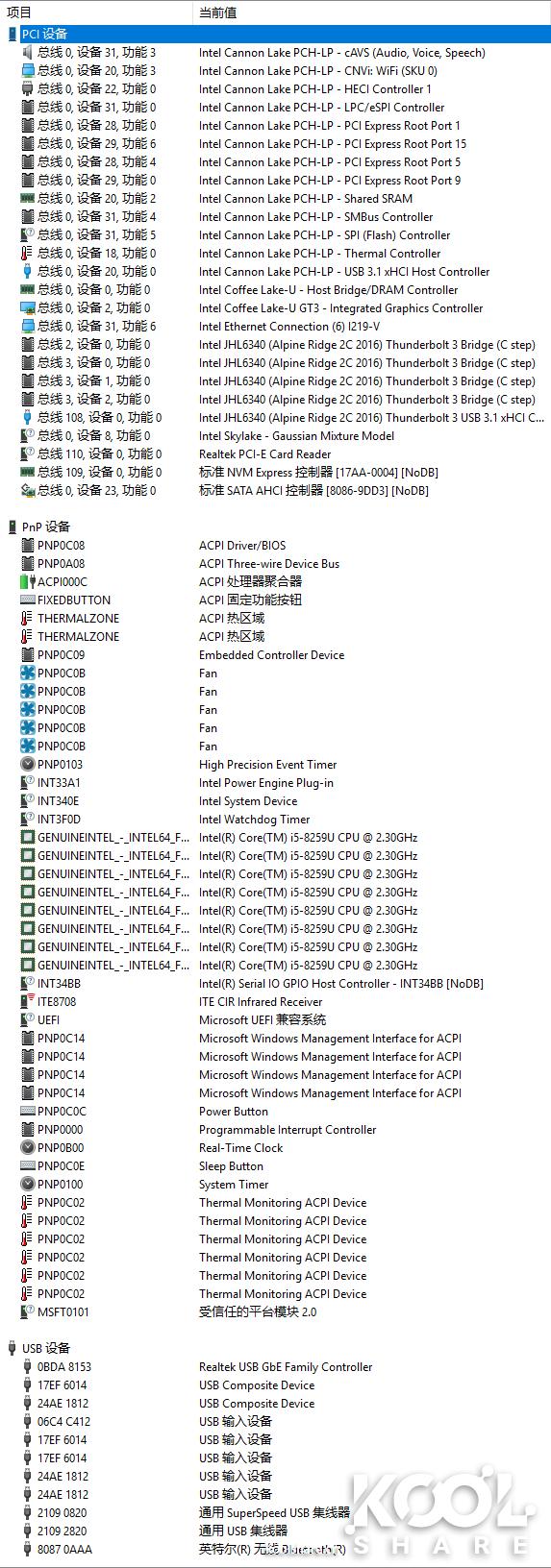Click the USB plug icon beside 2109 0820
This screenshot has width=551, height=1568.
[x=27, y=1512]
